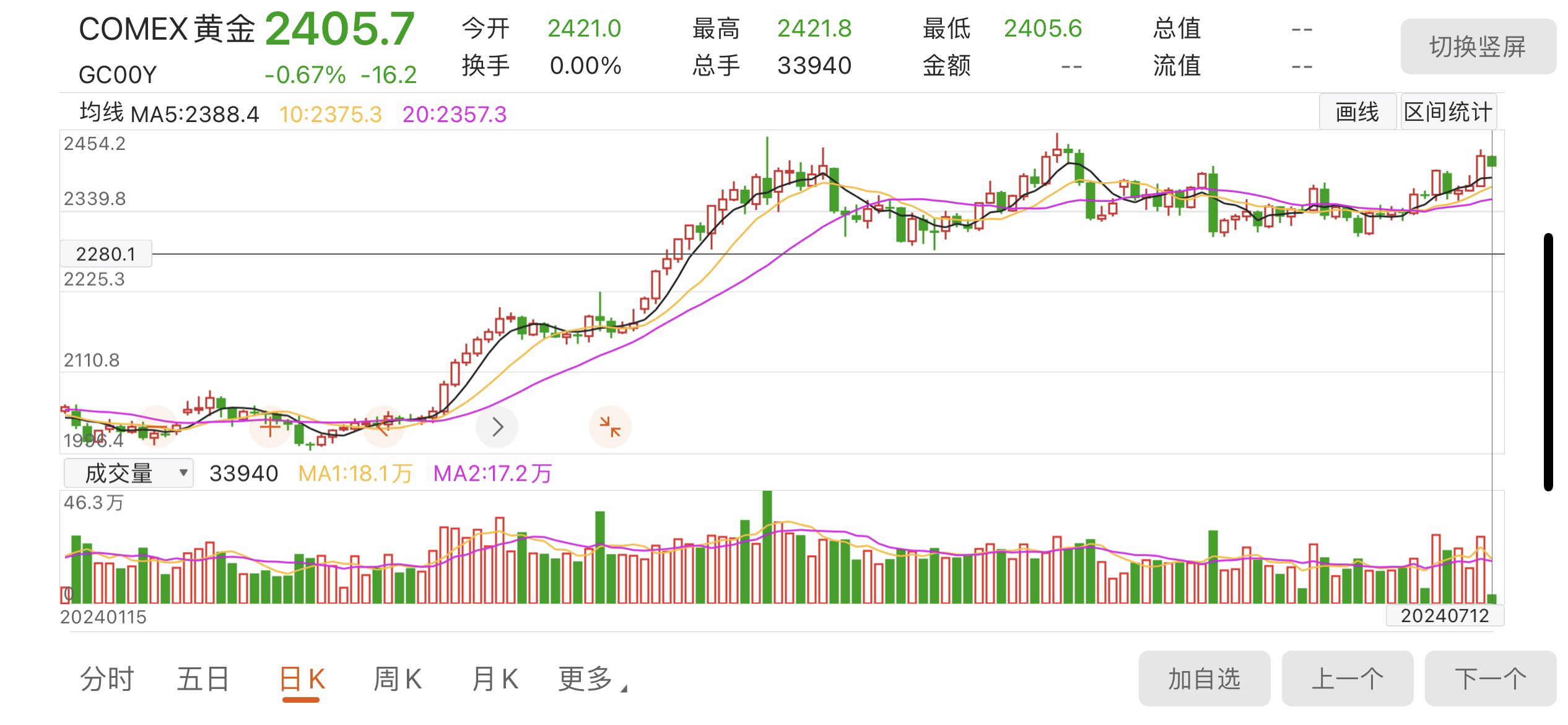Click the 2280.1 crosshair price label
The width and height of the screenshot is (1568, 725).
[105, 254]
